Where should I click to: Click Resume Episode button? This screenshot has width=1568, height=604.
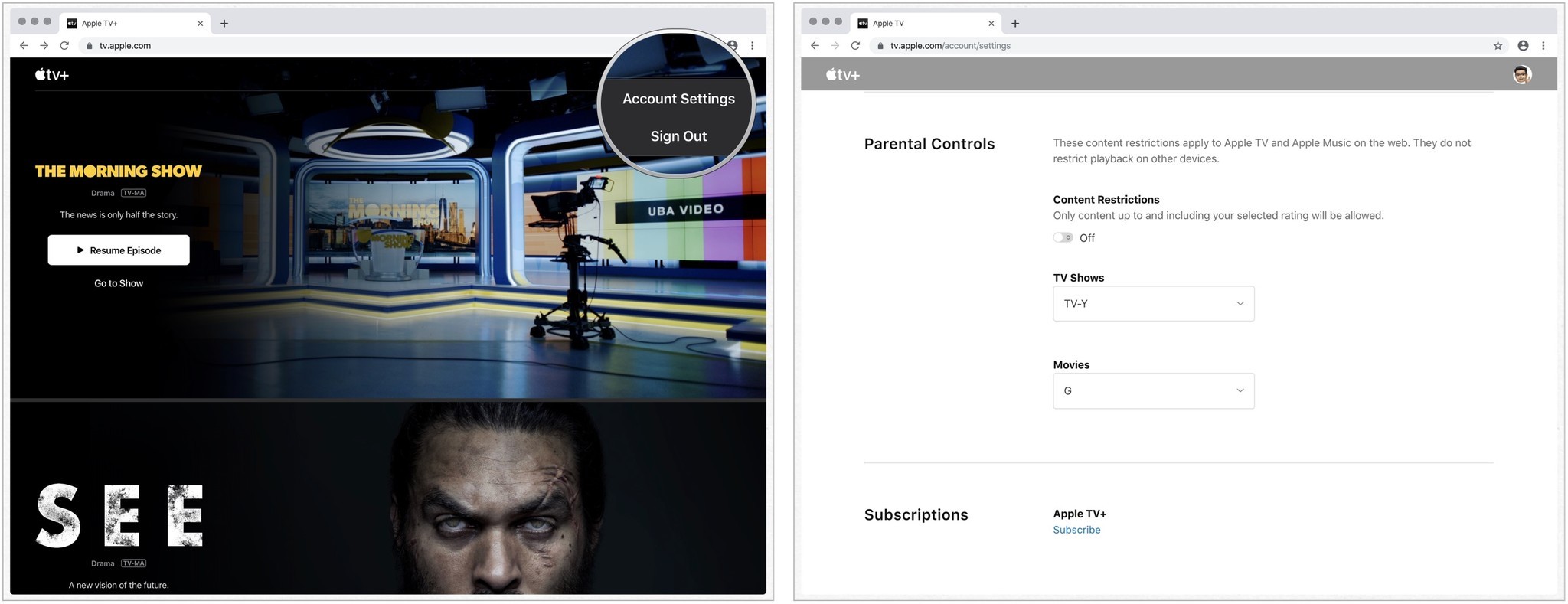pyautogui.click(x=119, y=250)
